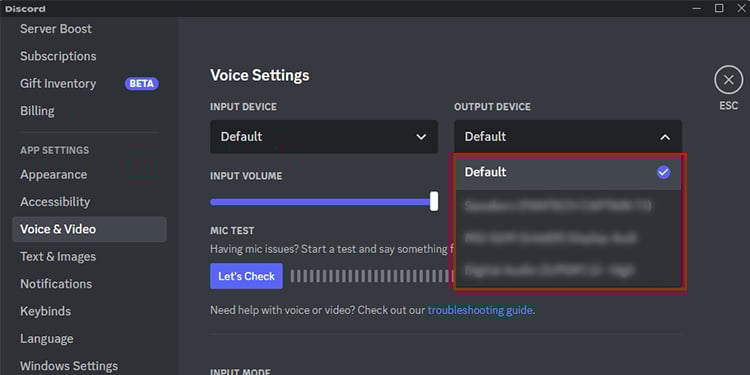The height and width of the screenshot is (375, 750).
Task: Open the Billing settings page
Action: point(37,111)
